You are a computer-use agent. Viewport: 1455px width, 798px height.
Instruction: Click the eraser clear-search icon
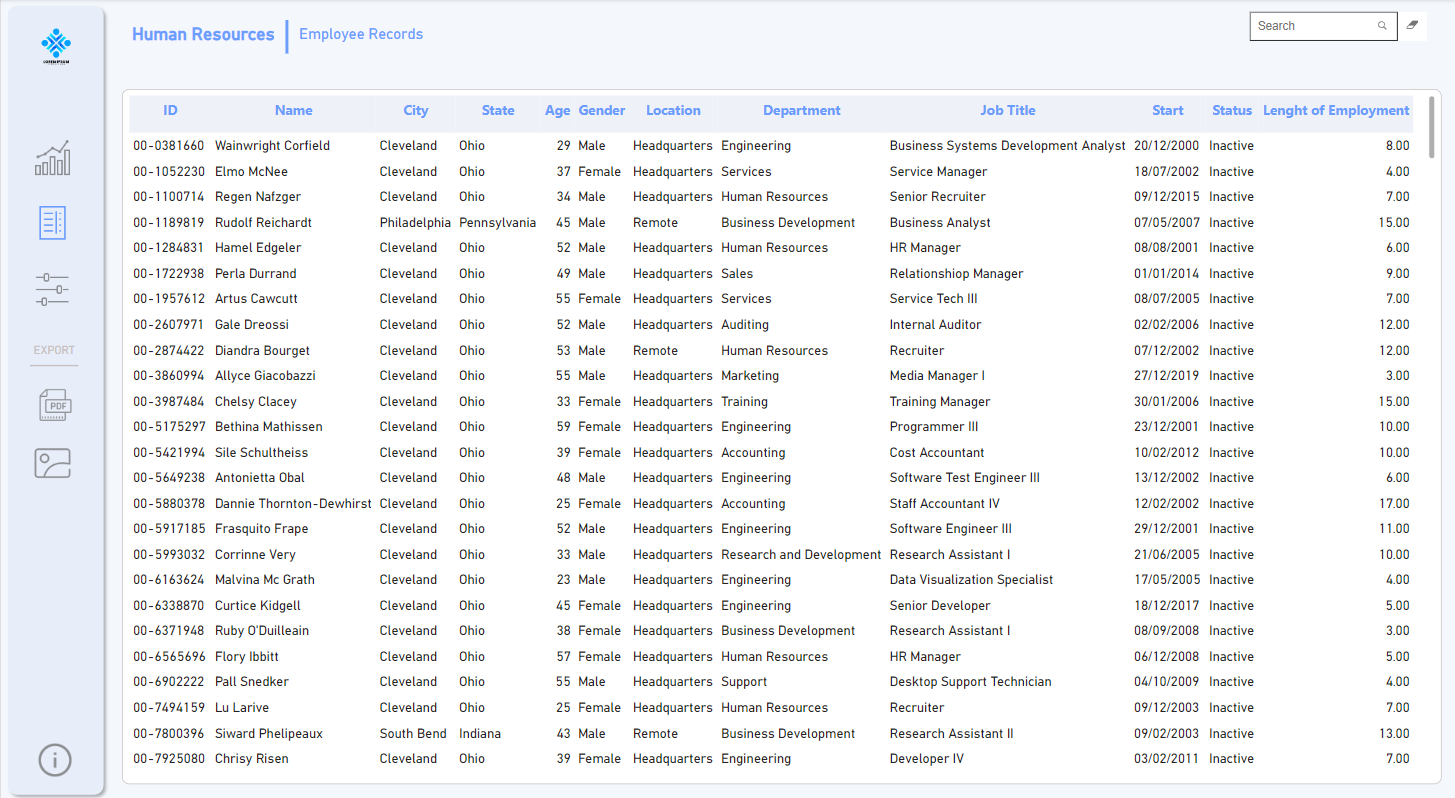coord(1412,26)
